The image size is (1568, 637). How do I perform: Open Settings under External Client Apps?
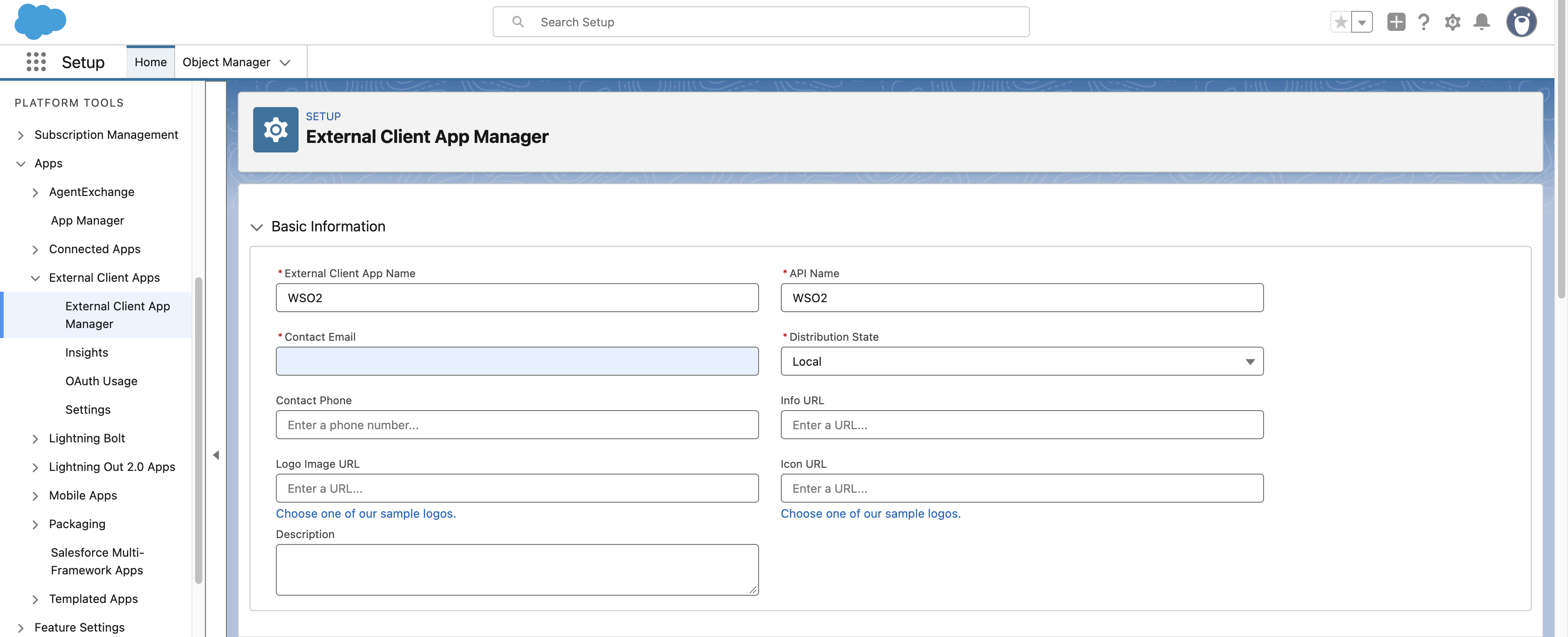click(x=88, y=409)
